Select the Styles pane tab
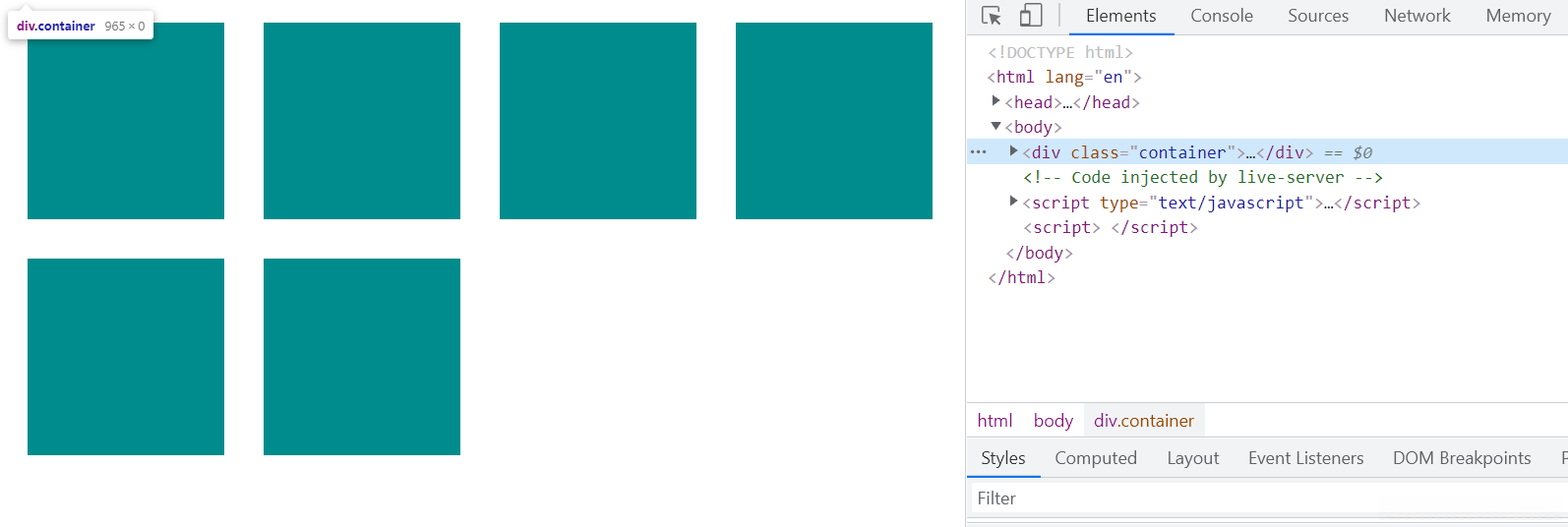 (1003, 458)
